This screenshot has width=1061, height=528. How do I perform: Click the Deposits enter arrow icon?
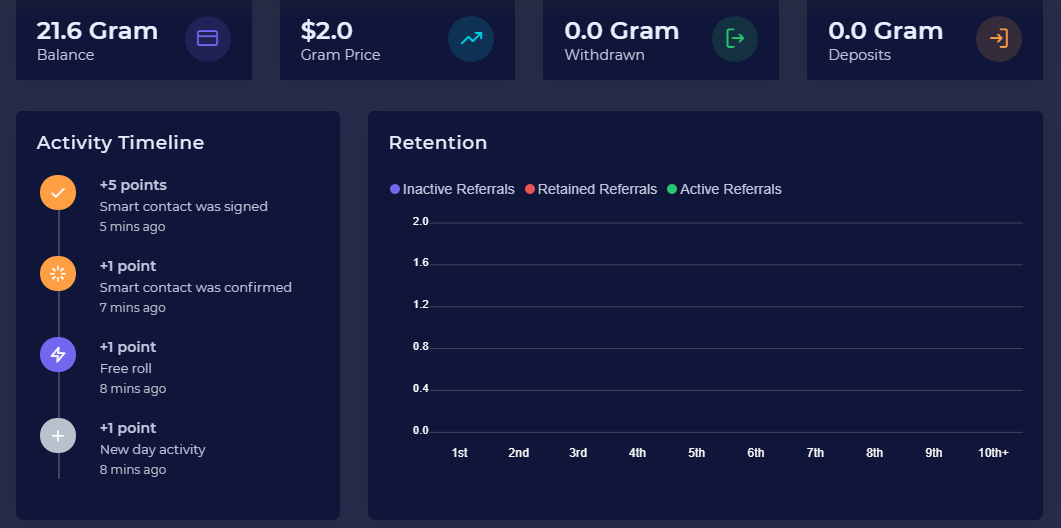tap(998, 39)
